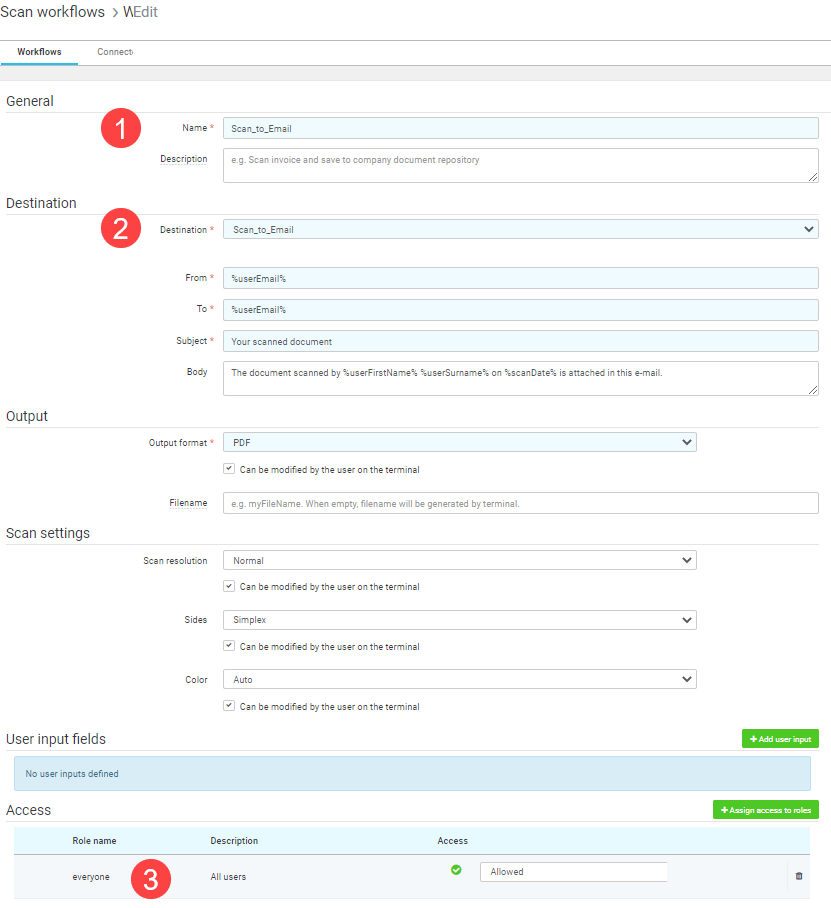Expand the Sides Simplex dropdown
The height and width of the screenshot is (908, 831).
(x=460, y=620)
